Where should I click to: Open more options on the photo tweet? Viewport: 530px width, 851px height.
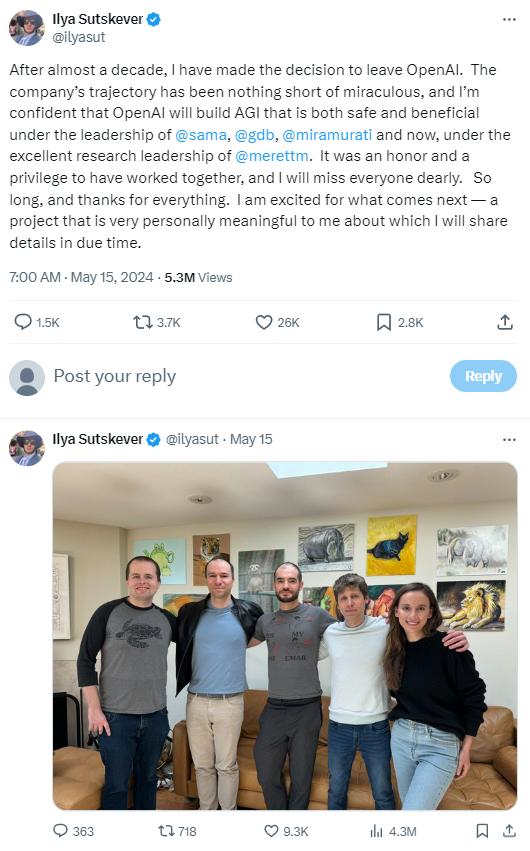click(x=509, y=439)
